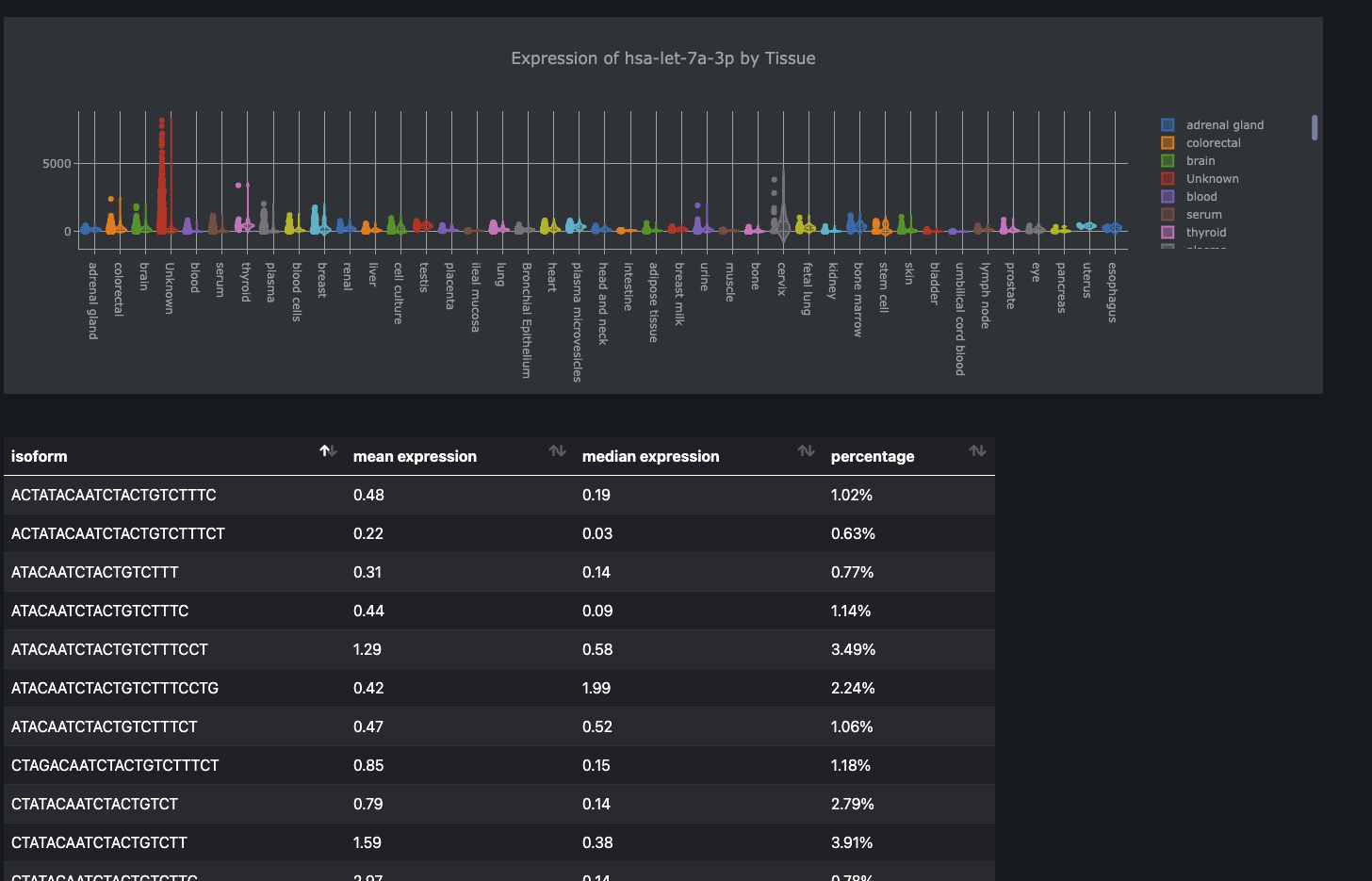Viewport: 1372px width, 881px height.
Task: Select isoform ATACAATCTACTGTCTTTCCTG cell
Action: [115, 688]
